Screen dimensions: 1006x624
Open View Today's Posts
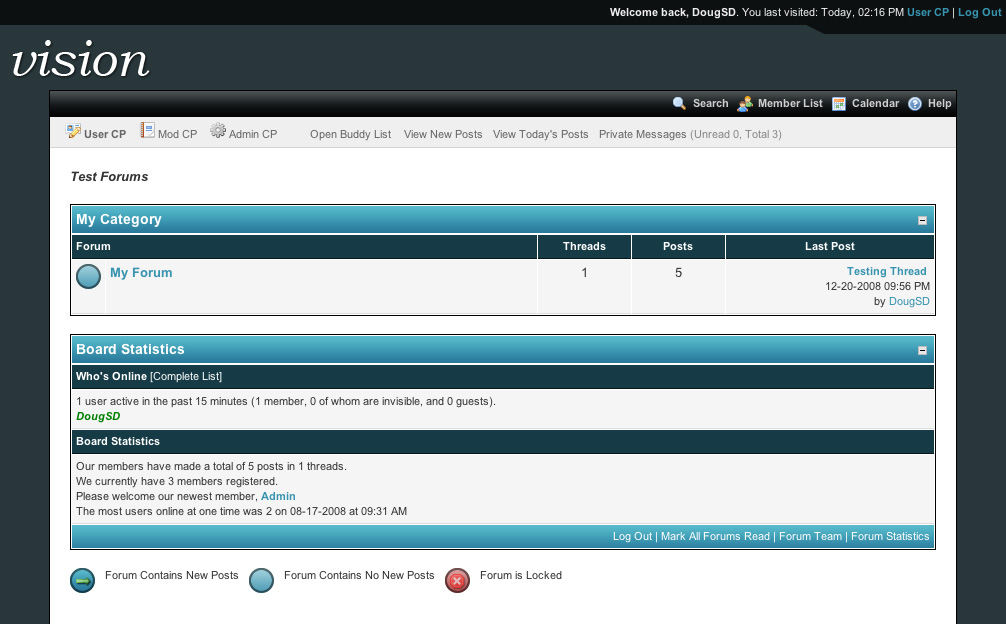point(540,134)
